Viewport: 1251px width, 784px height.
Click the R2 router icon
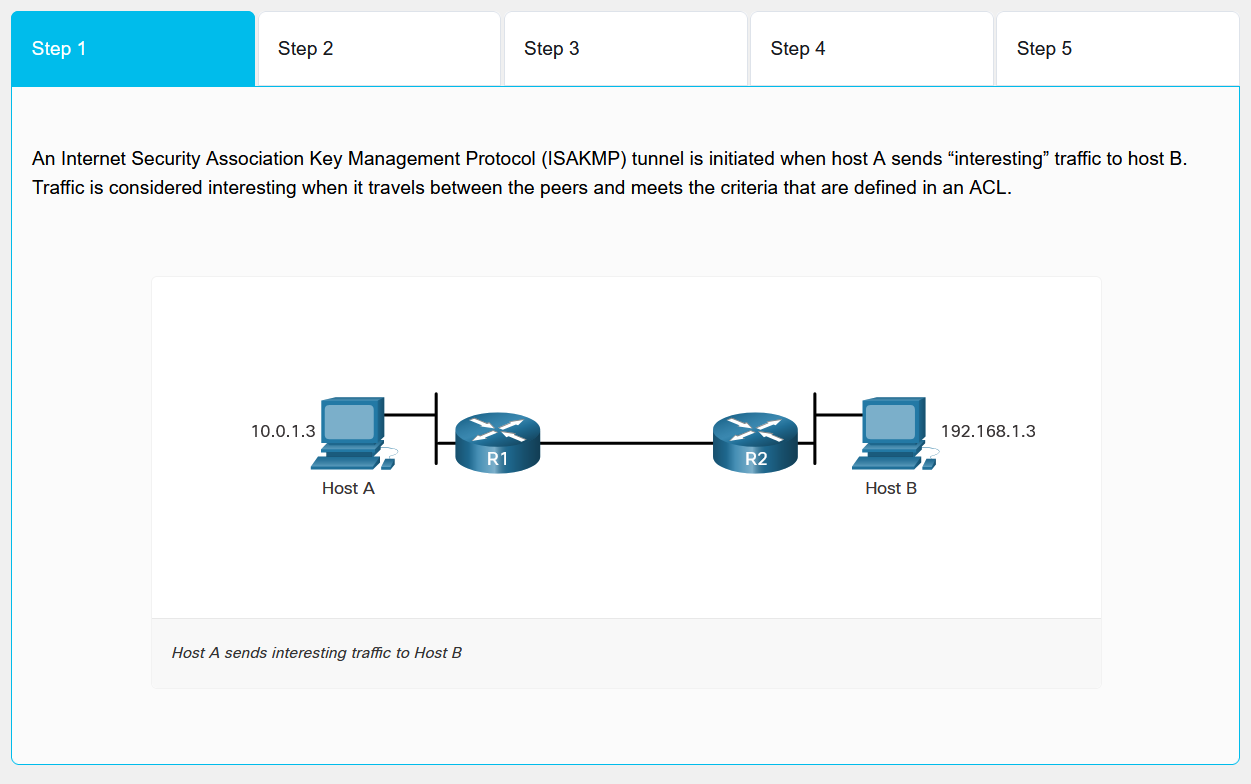tap(756, 441)
